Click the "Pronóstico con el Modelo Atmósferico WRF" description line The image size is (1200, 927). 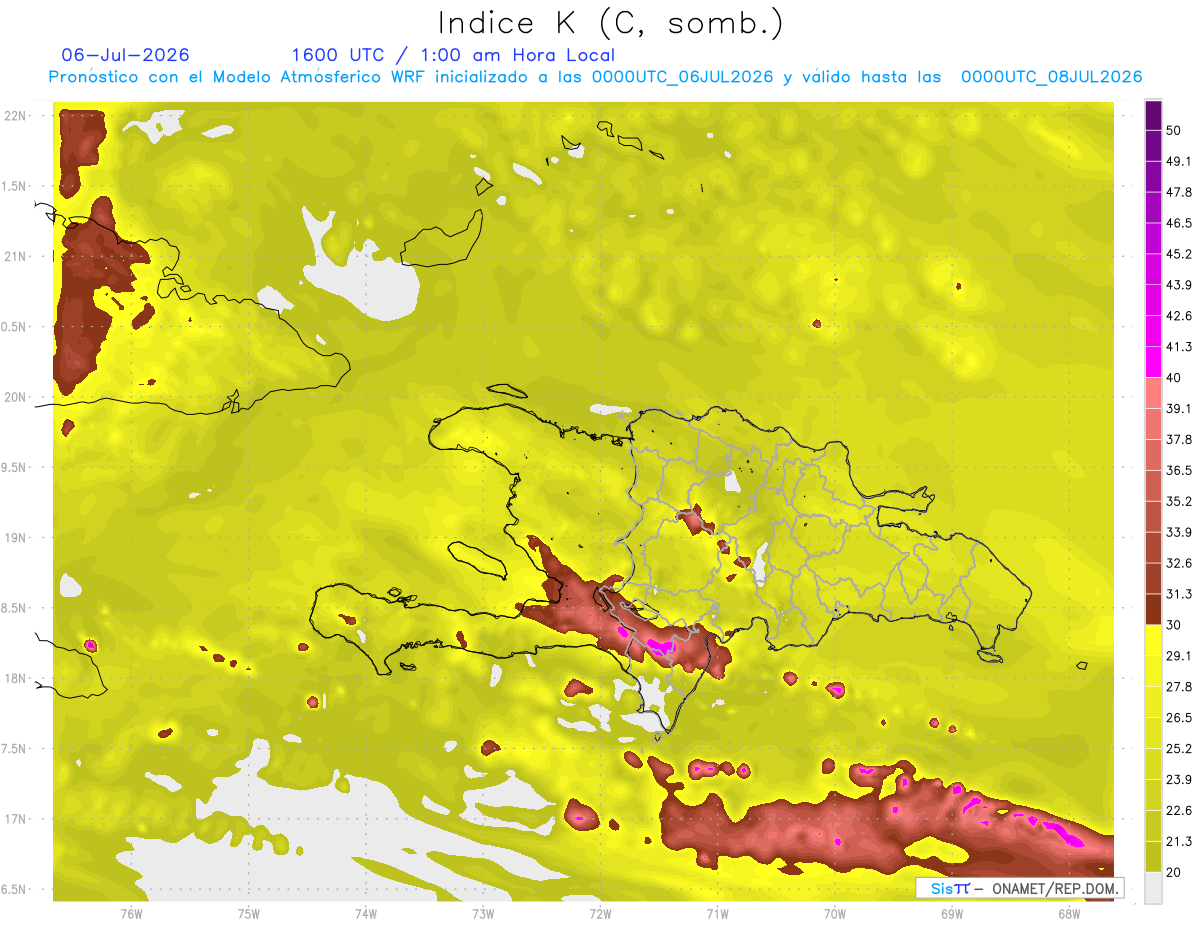click(x=595, y=77)
